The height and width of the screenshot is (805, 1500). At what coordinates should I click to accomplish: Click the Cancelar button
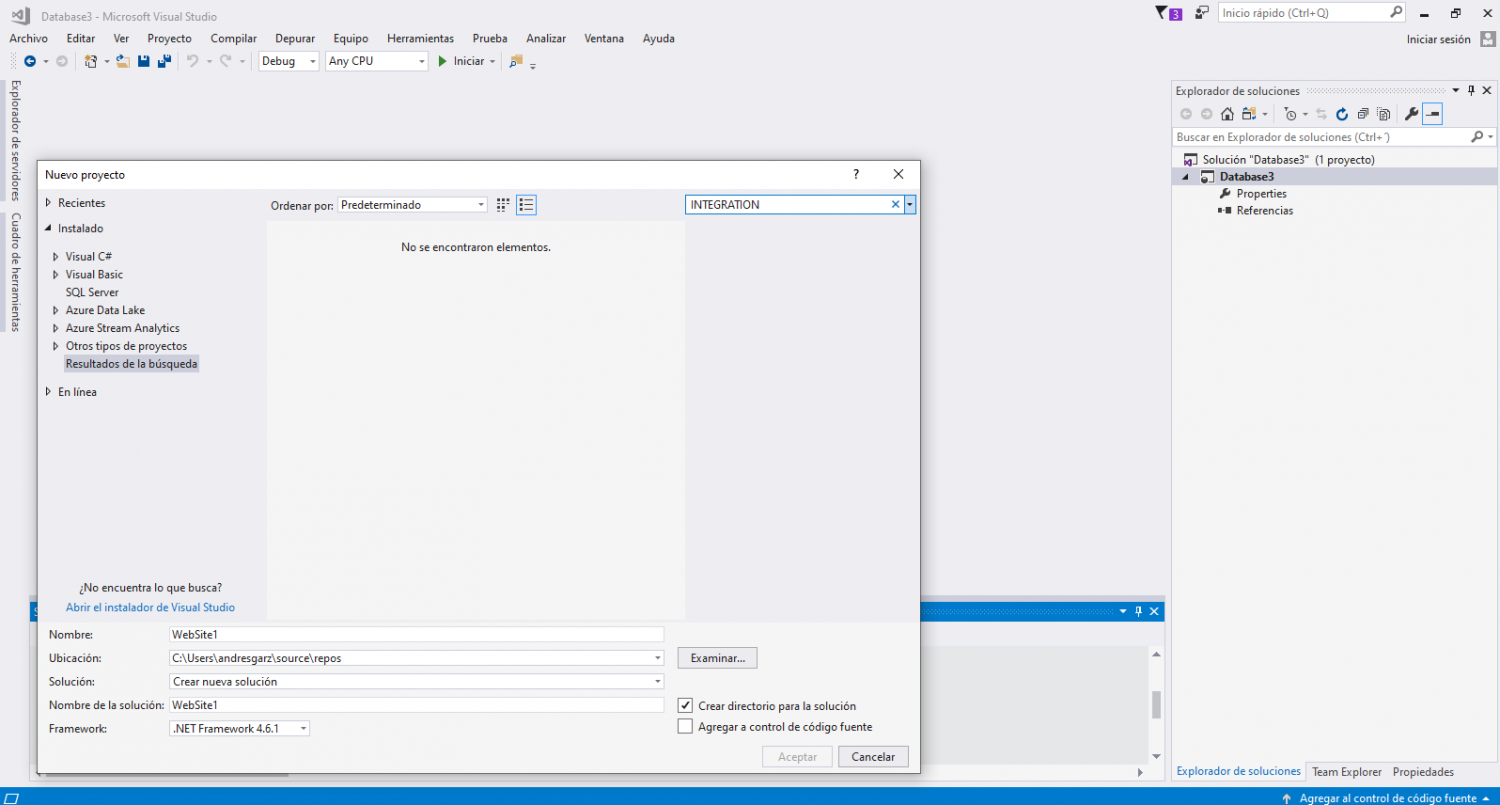[x=873, y=757]
